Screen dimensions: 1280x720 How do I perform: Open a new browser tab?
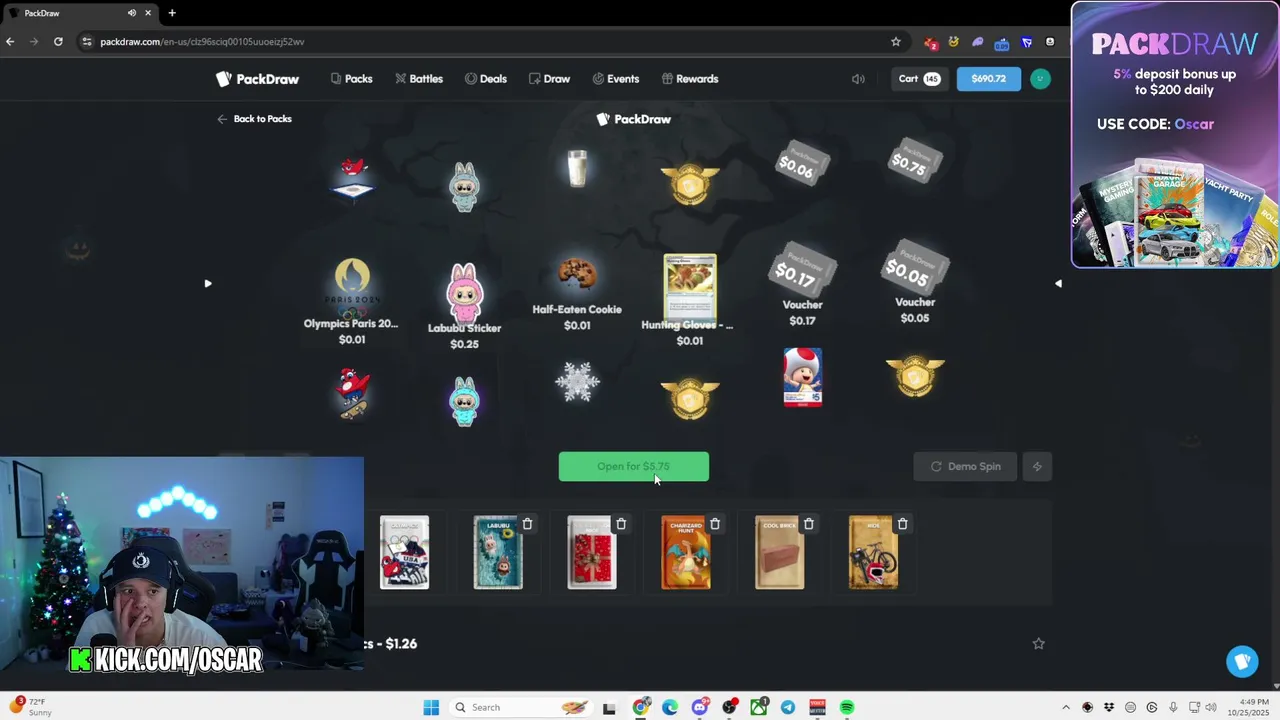click(x=172, y=13)
